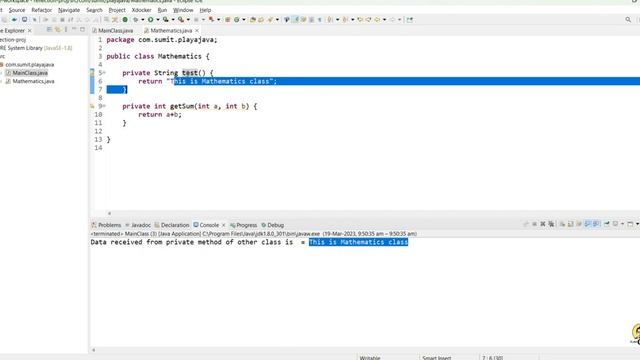The height and width of the screenshot is (360, 640).
Task: Open Debug button dropdown arrow
Action: point(142,20)
